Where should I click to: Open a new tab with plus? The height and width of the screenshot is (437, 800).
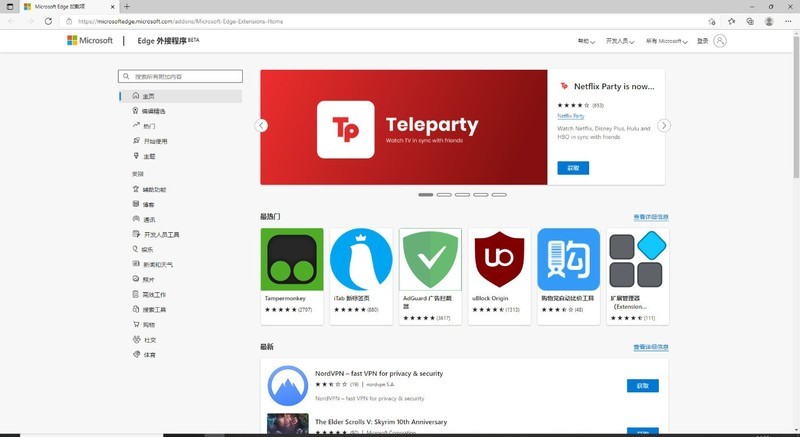tap(127, 7)
